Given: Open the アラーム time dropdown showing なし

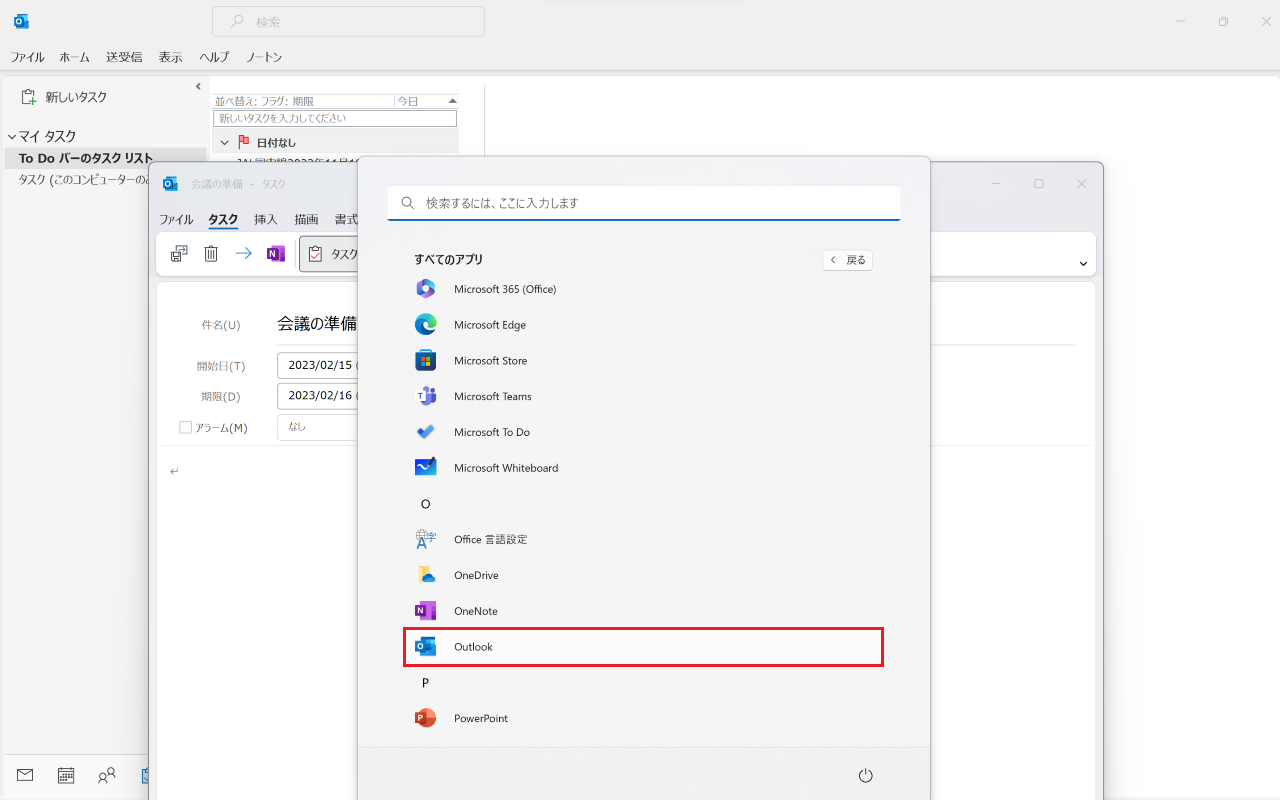Looking at the screenshot, I should coord(318,427).
